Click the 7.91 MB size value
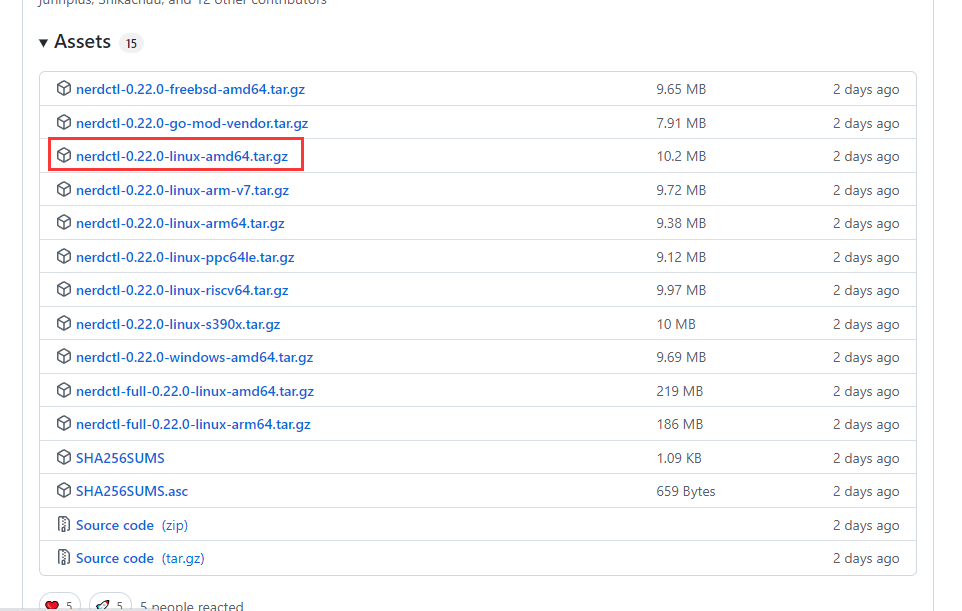This screenshot has width=962, height=611. coord(681,123)
